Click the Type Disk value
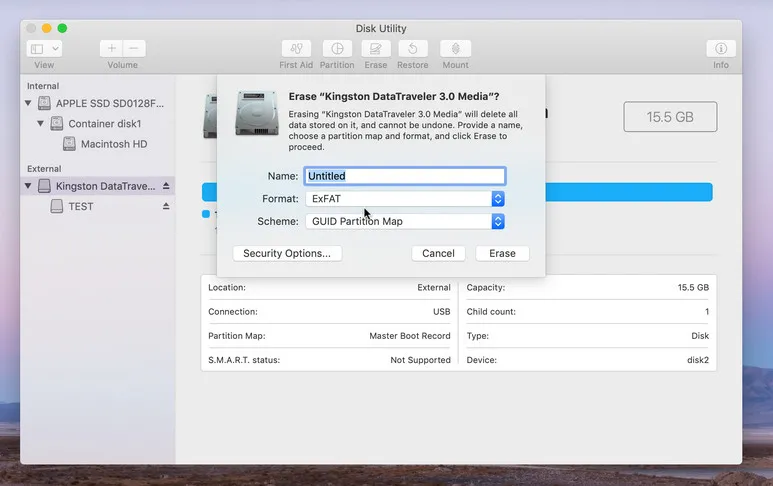 click(700, 336)
